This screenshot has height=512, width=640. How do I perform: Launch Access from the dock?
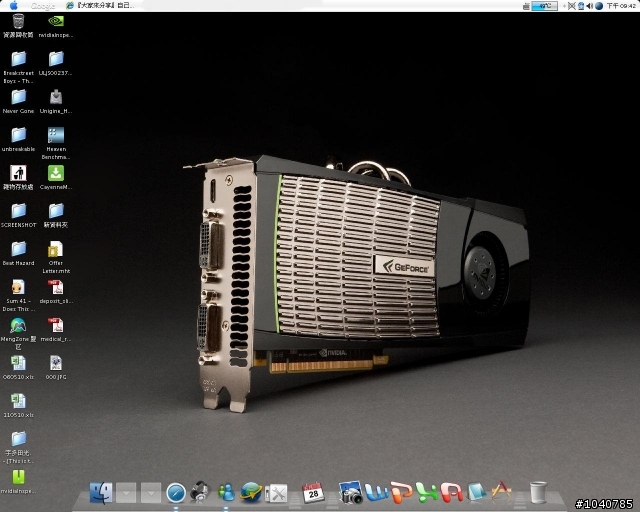(x=452, y=492)
